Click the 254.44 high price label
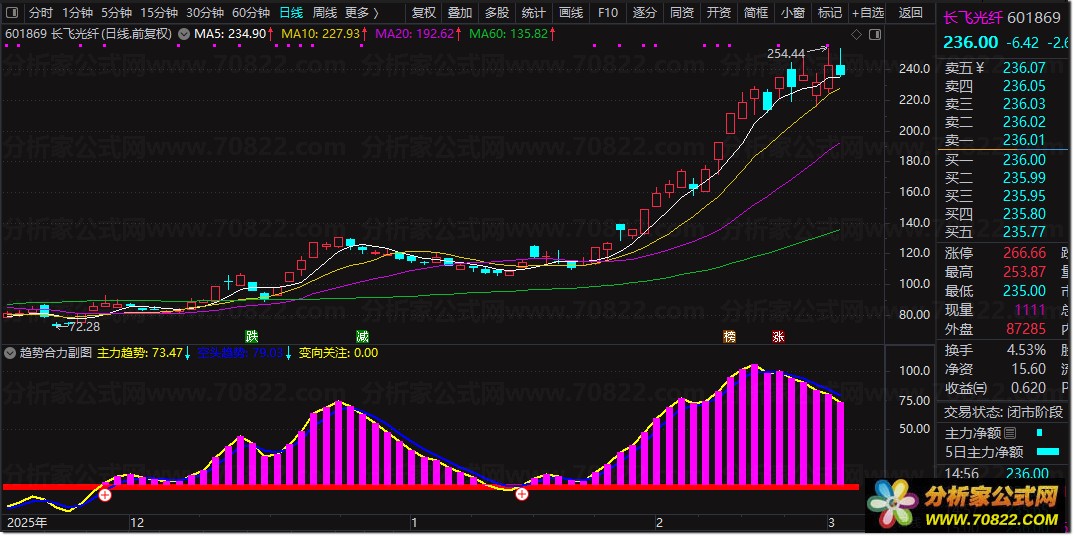The image size is (1075, 536). pos(786,53)
